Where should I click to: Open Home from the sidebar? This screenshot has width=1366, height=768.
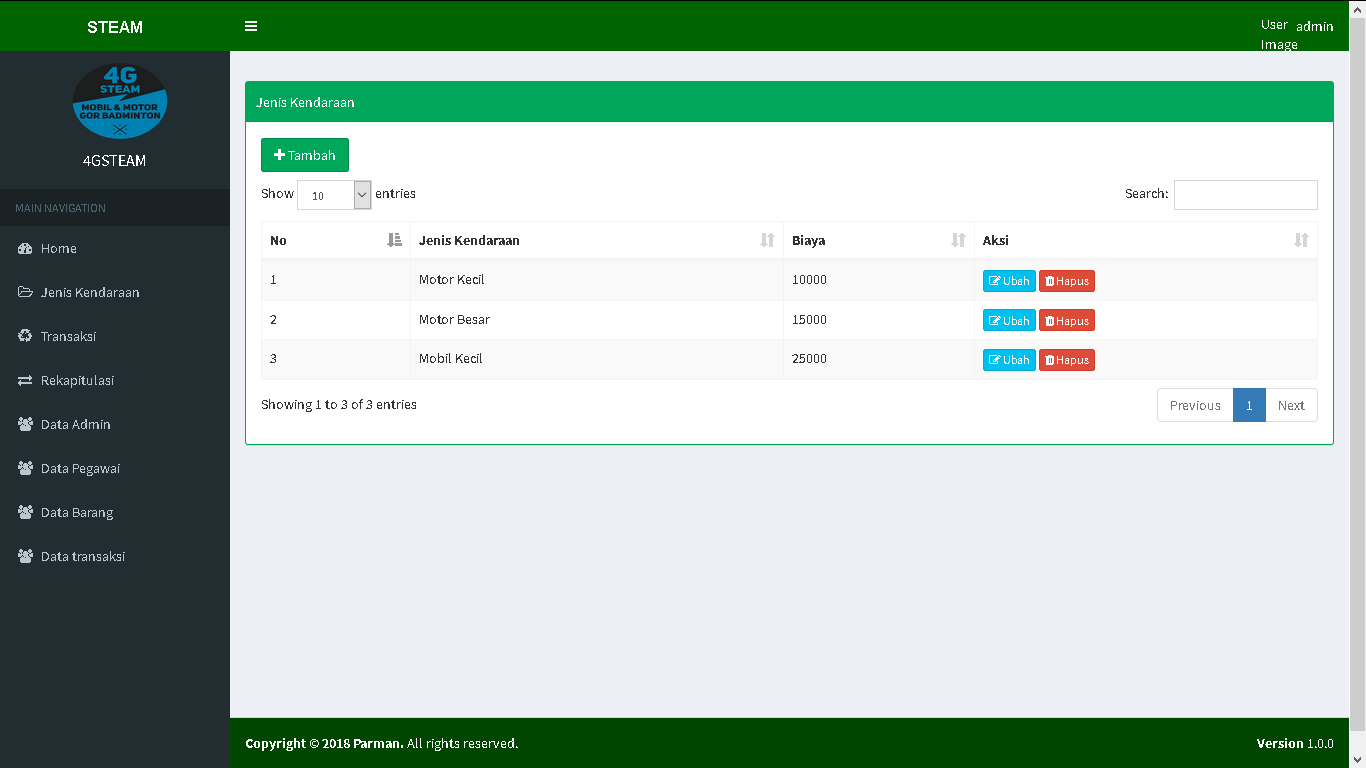point(58,248)
